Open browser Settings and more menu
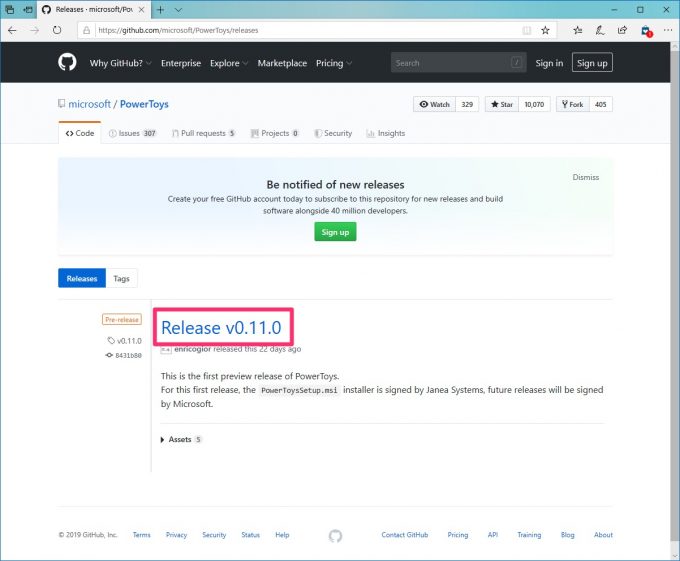This screenshot has height=561, width=680. tap(668, 30)
